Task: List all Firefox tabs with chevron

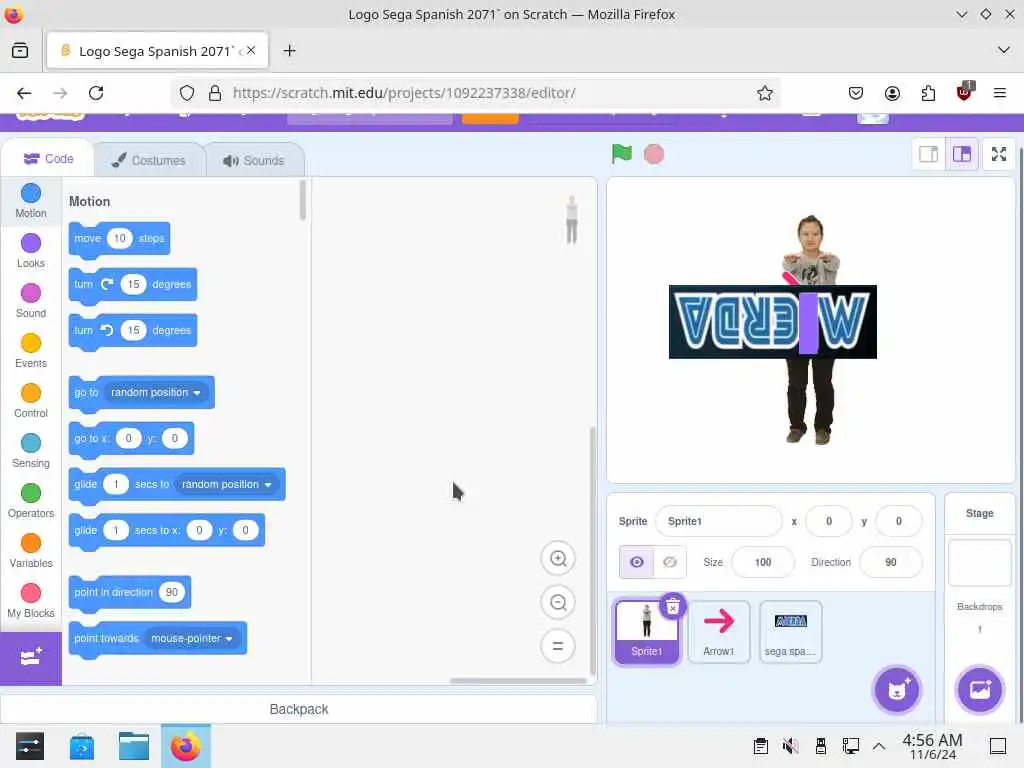Action: pyautogui.click(x=1004, y=50)
